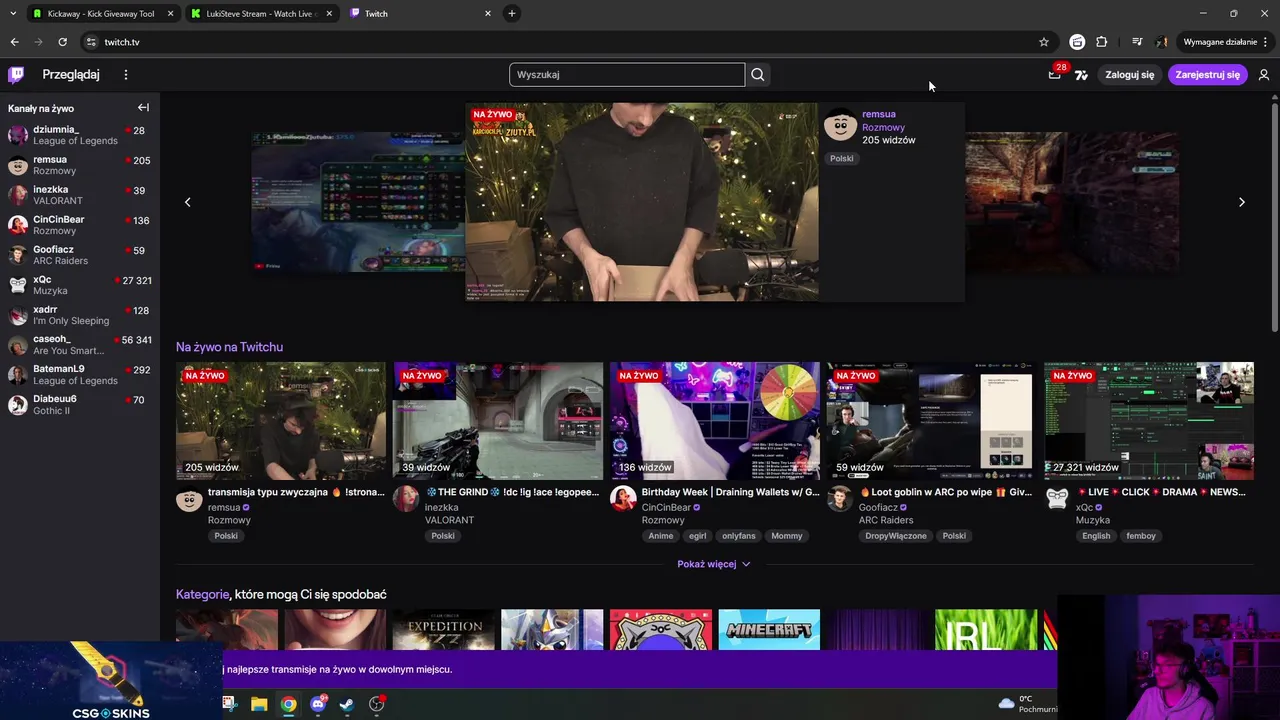
Task: Open Rozmowy category link in carousel
Action: 883,127
